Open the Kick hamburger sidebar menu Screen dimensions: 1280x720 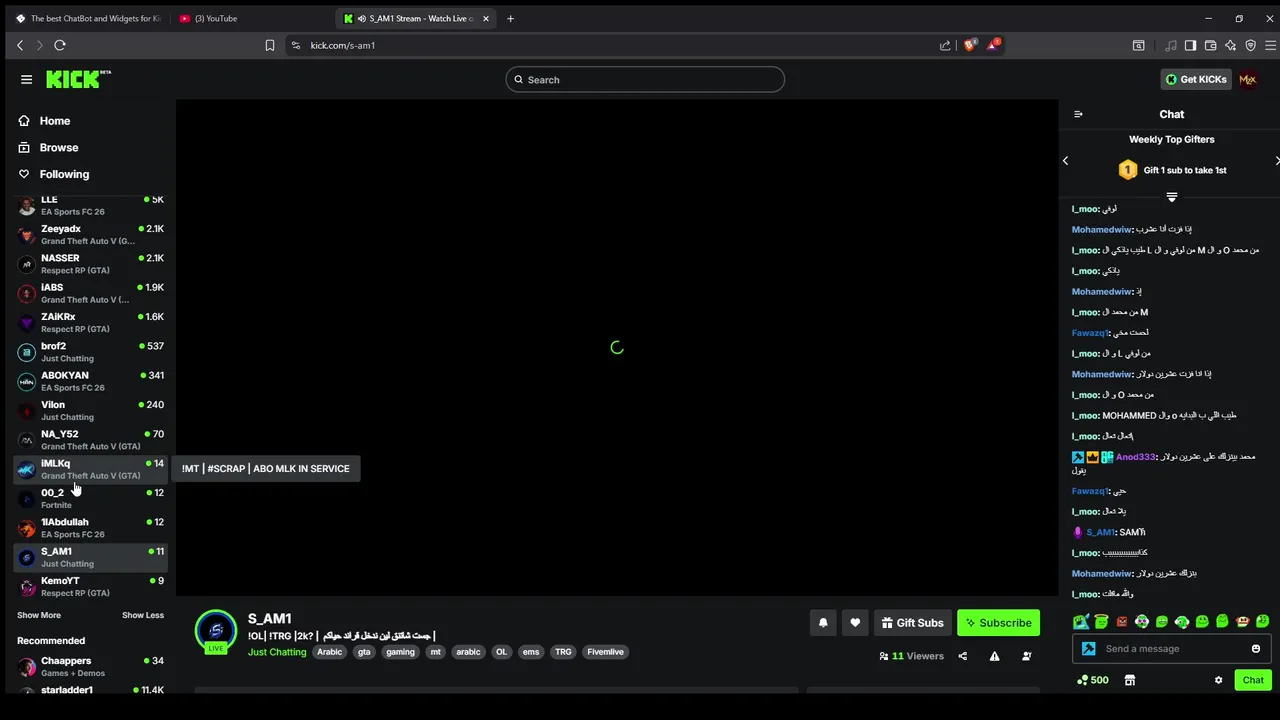(26, 79)
